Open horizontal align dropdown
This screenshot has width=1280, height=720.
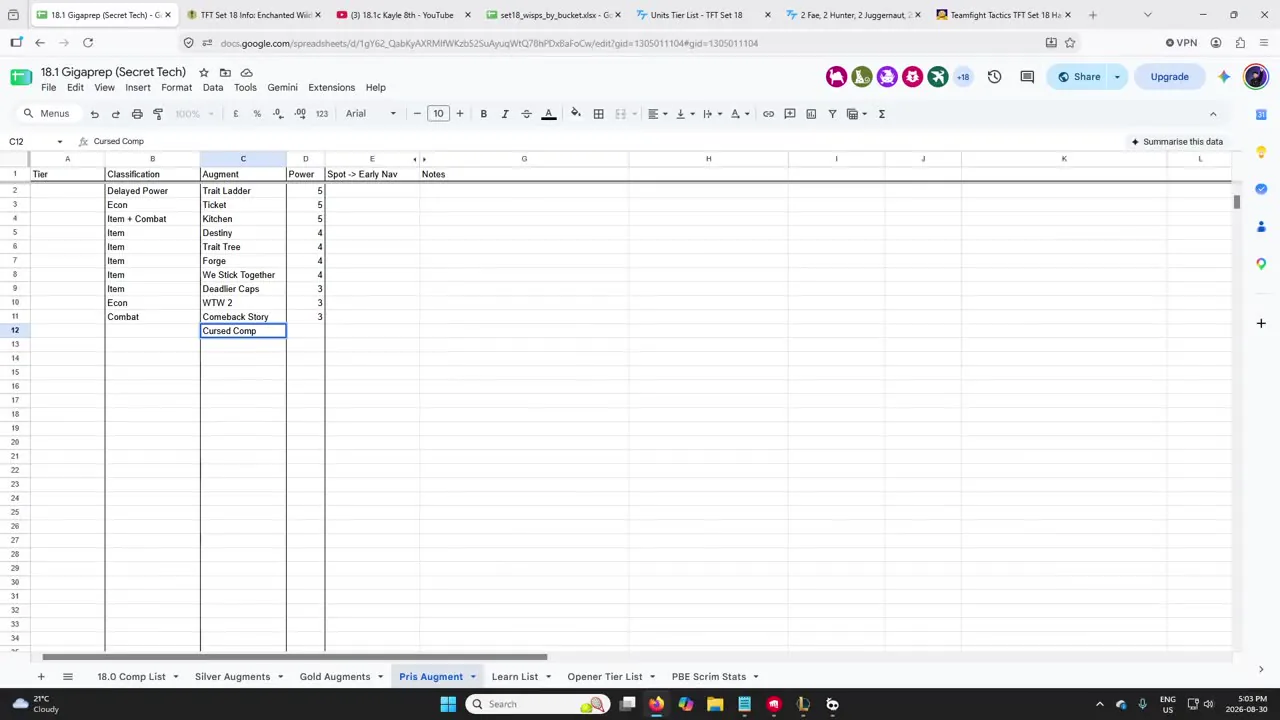pyautogui.click(x=656, y=114)
